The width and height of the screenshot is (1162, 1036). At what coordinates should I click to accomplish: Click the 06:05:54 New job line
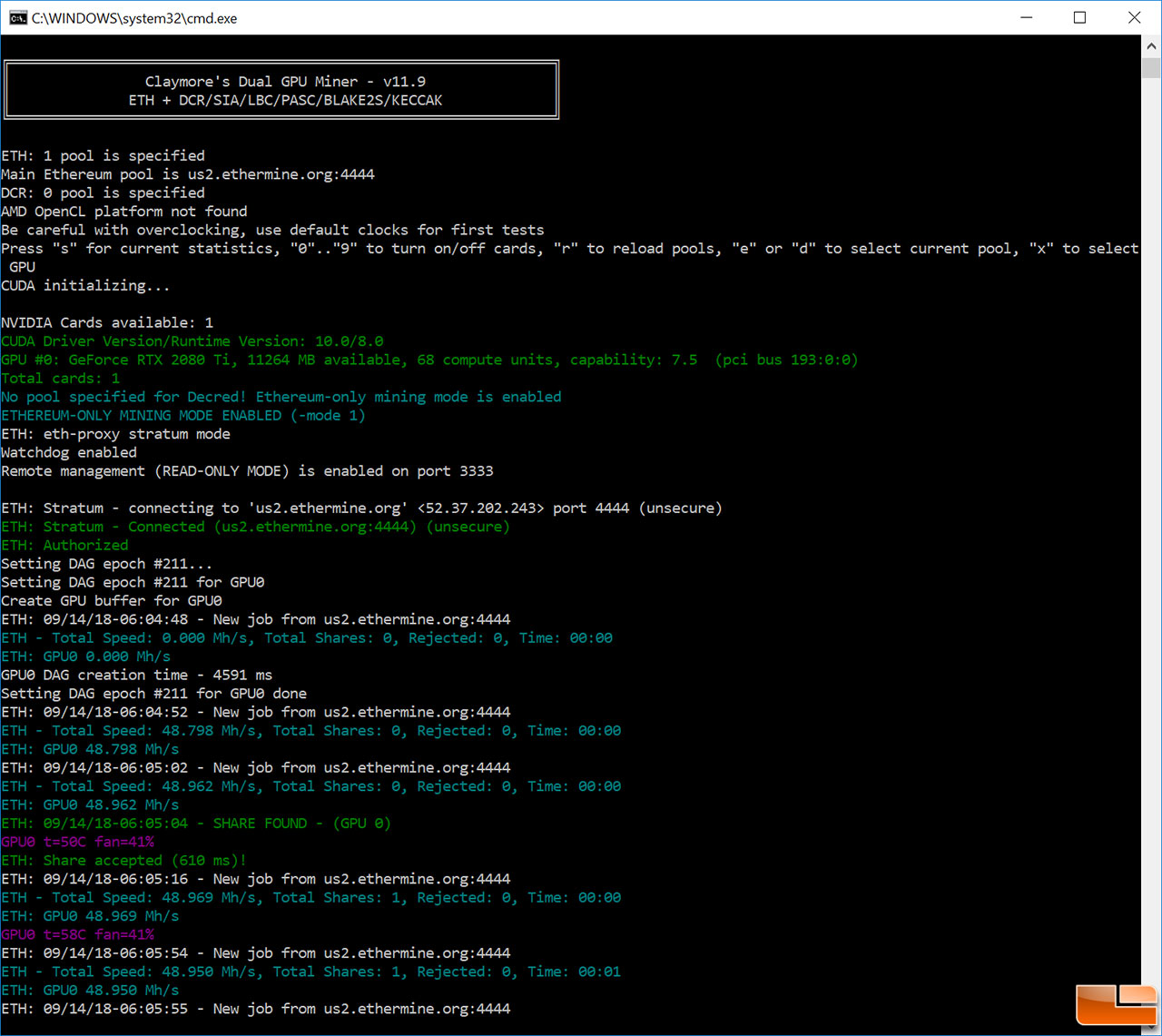click(x=256, y=953)
